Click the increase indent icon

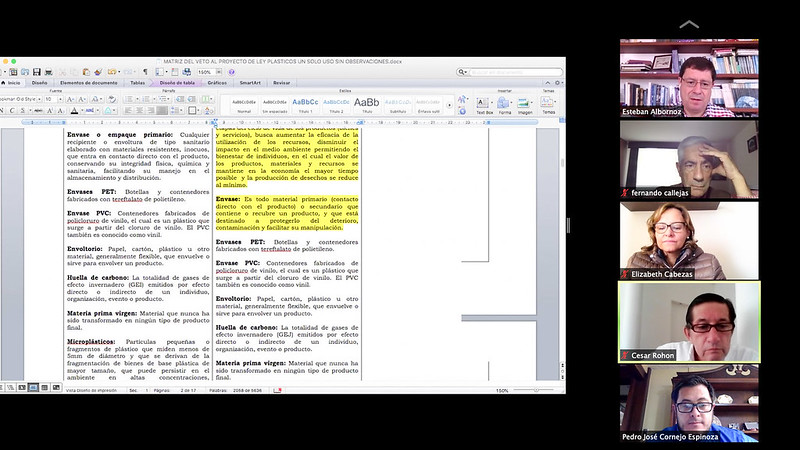192,99
